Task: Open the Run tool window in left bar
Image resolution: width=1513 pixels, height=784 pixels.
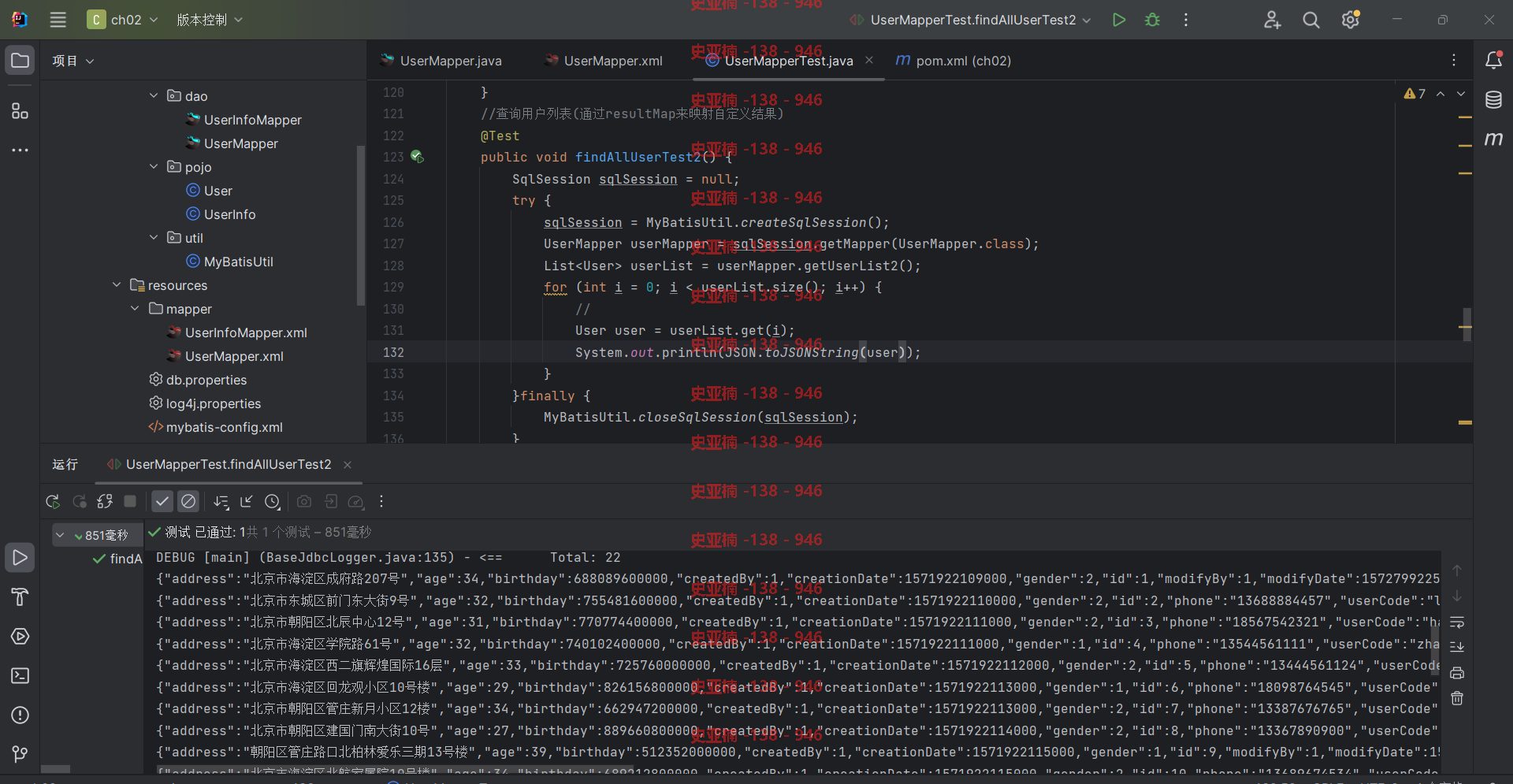Action: (x=20, y=558)
